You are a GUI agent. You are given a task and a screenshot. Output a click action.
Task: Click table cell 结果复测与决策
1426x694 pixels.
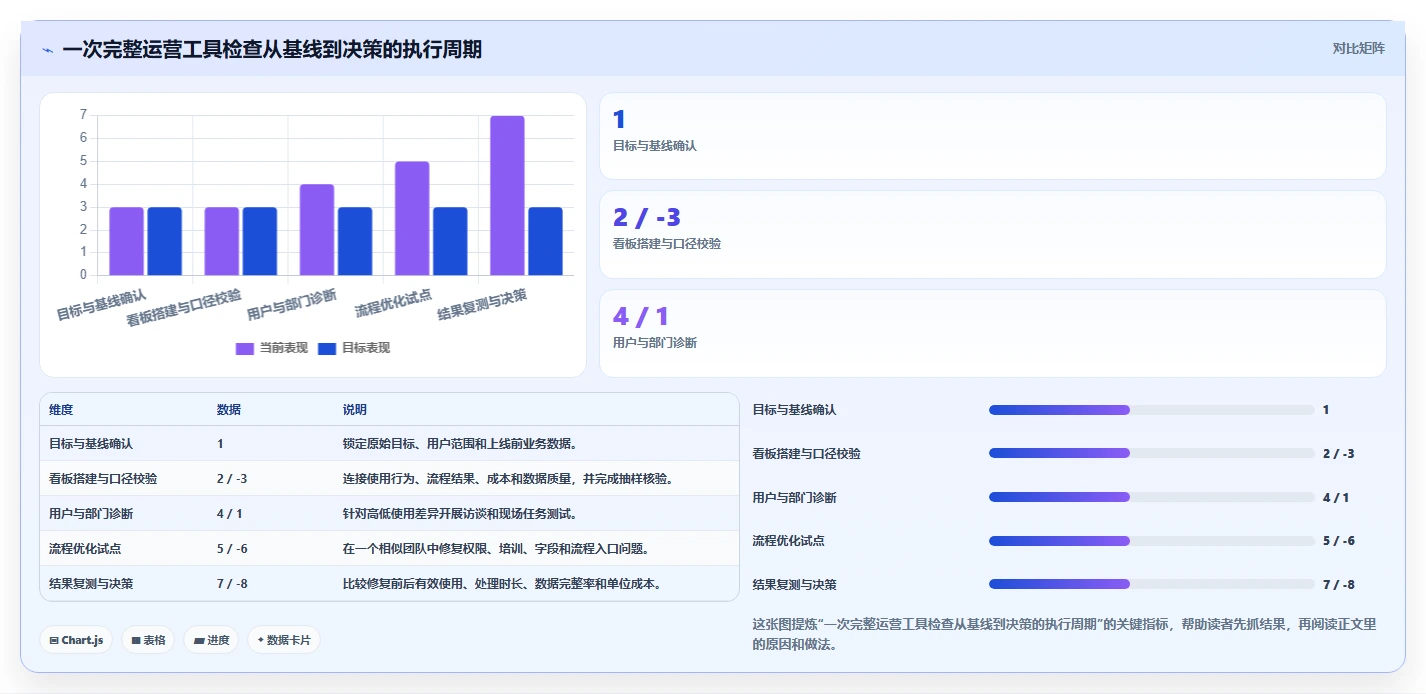(x=91, y=584)
